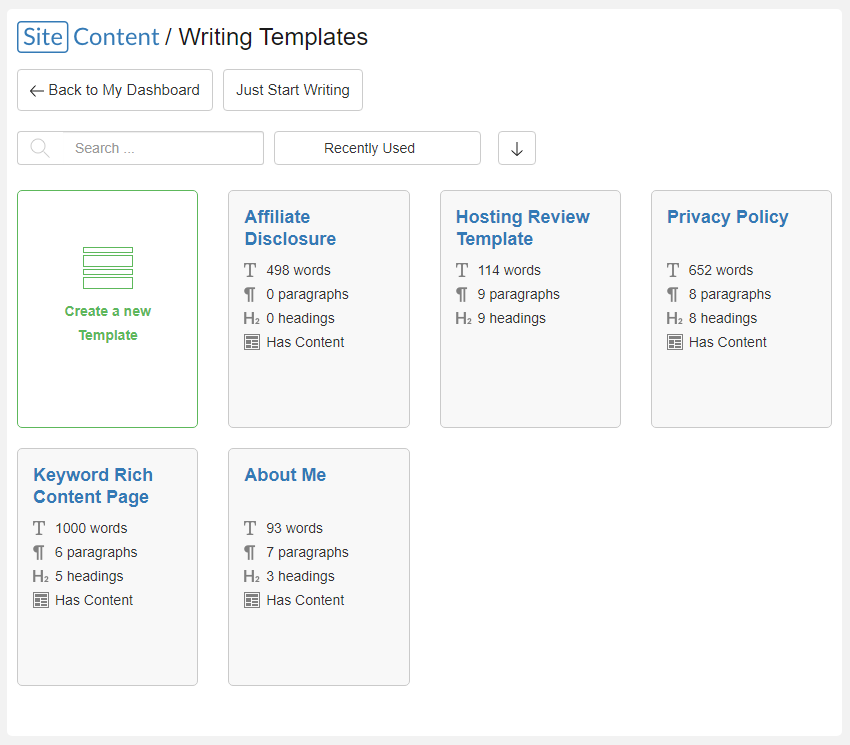
Task: Click the paragraph icon on Privacy Policy
Action: coord(672,294)
